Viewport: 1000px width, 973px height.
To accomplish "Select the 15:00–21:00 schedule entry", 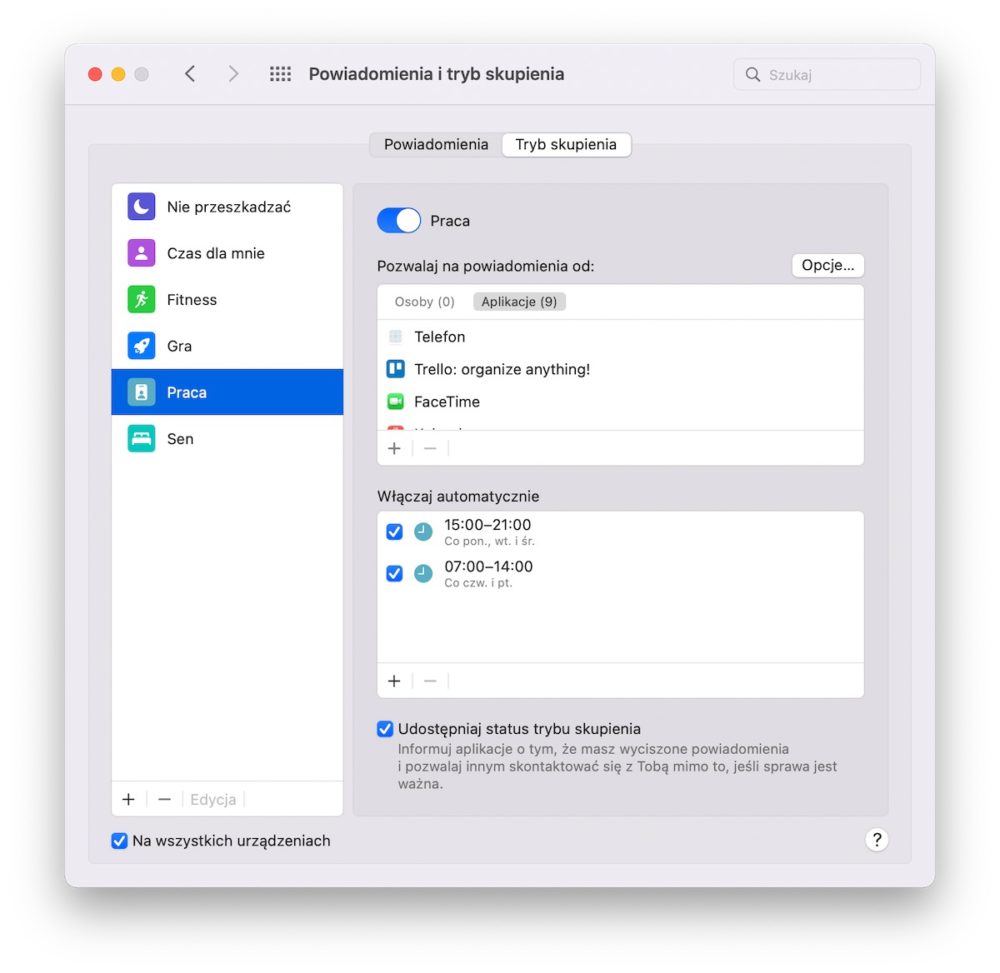I will pyautogui.click(x=620, y=532).
